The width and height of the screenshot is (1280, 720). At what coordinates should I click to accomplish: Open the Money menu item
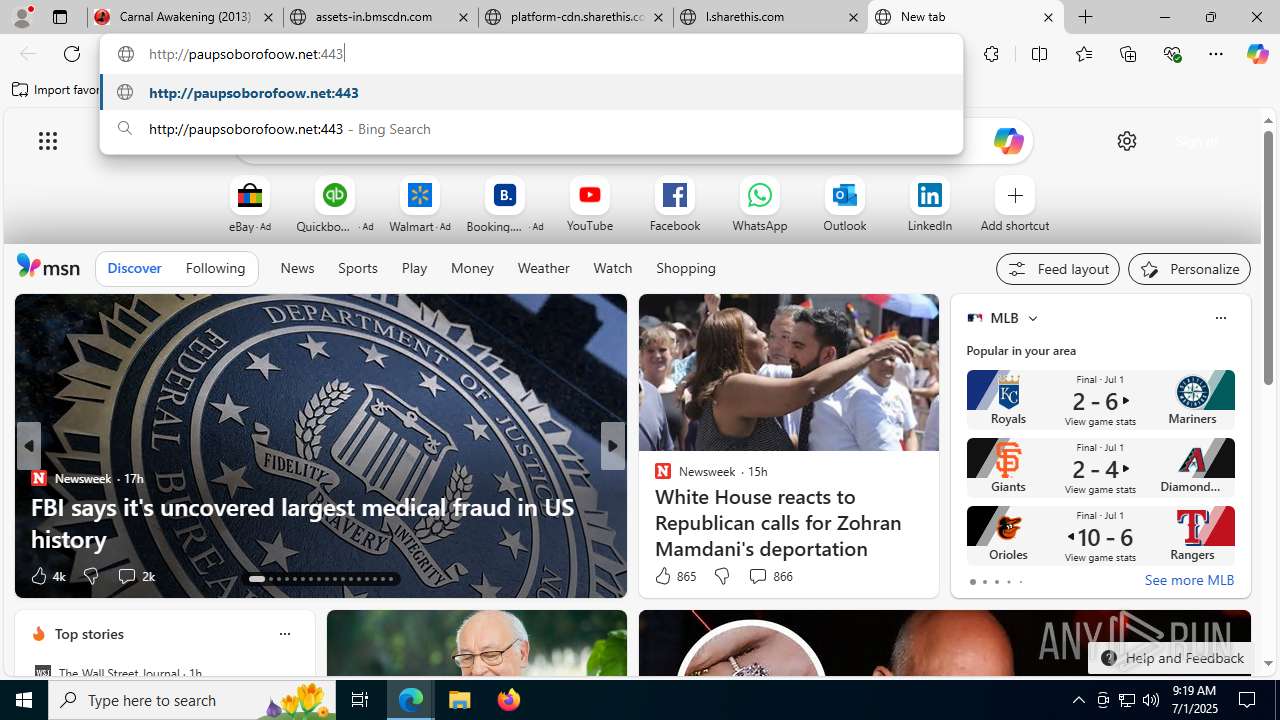[x=472, y=268]
